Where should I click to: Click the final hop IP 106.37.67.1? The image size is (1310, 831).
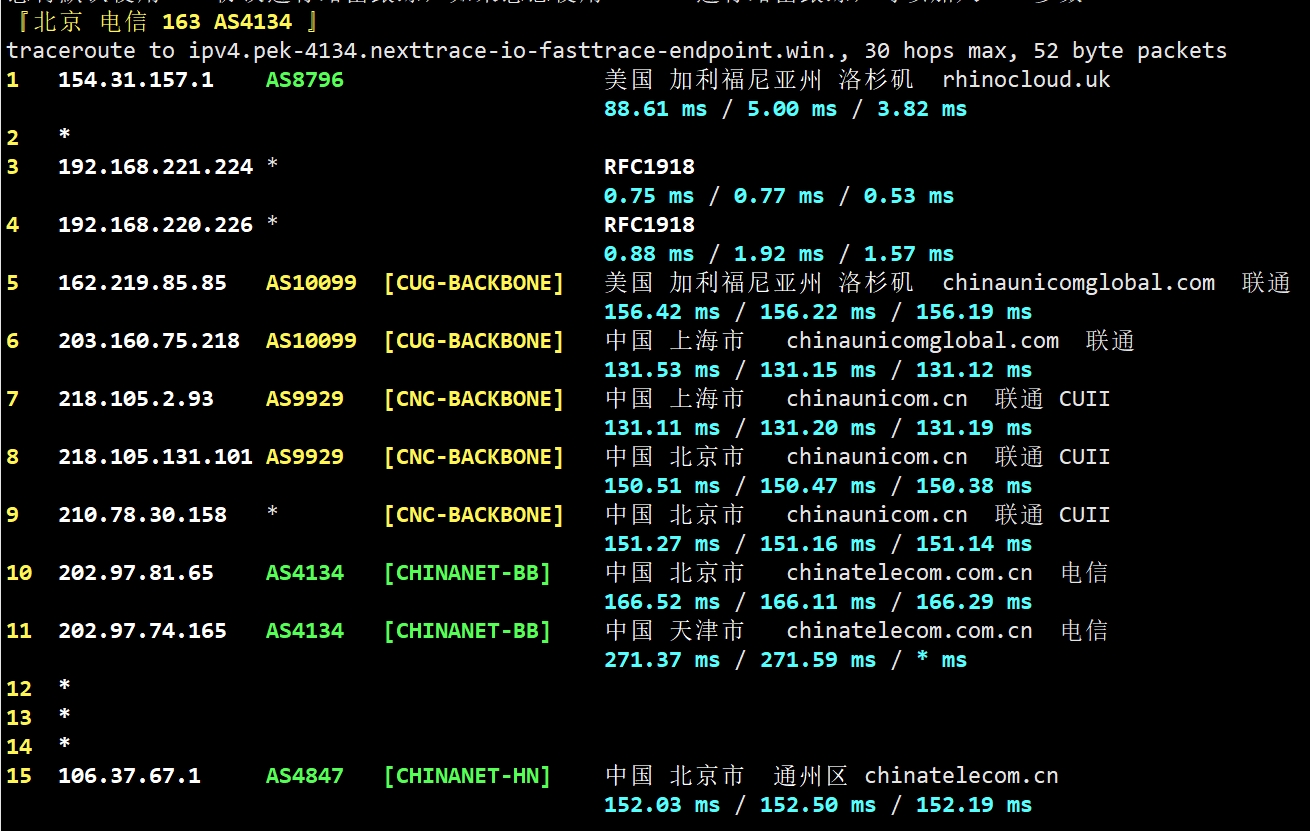click(x=129, y=776)
